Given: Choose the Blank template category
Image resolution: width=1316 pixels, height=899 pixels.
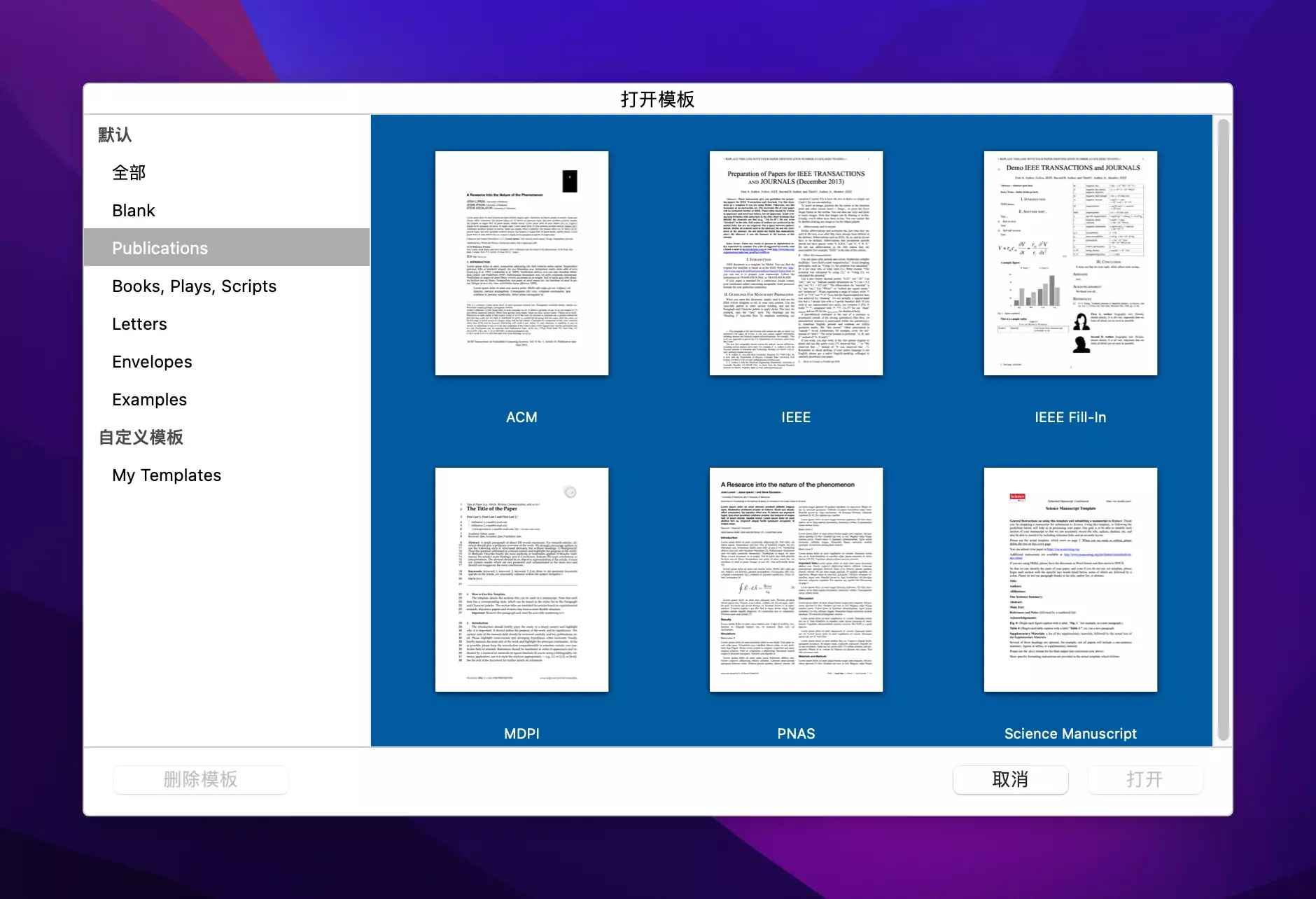Looking at the screenshot, I should pos(227,210).
